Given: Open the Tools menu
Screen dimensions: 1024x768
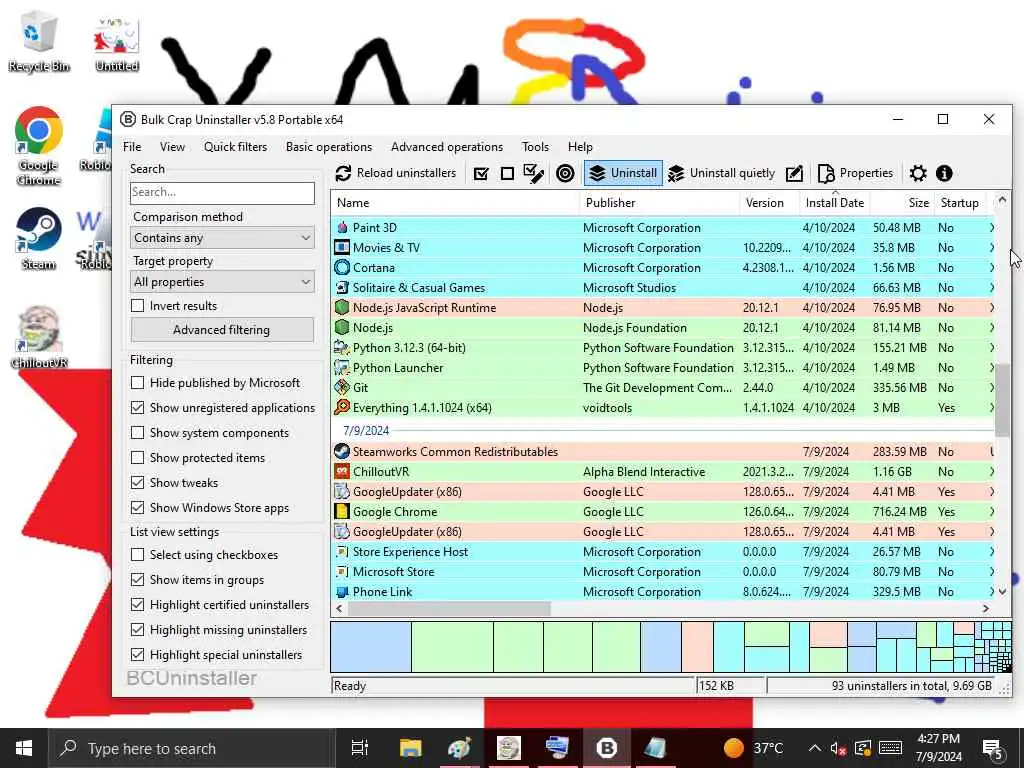Looking at the screenshot, I should tap(536, 146).
